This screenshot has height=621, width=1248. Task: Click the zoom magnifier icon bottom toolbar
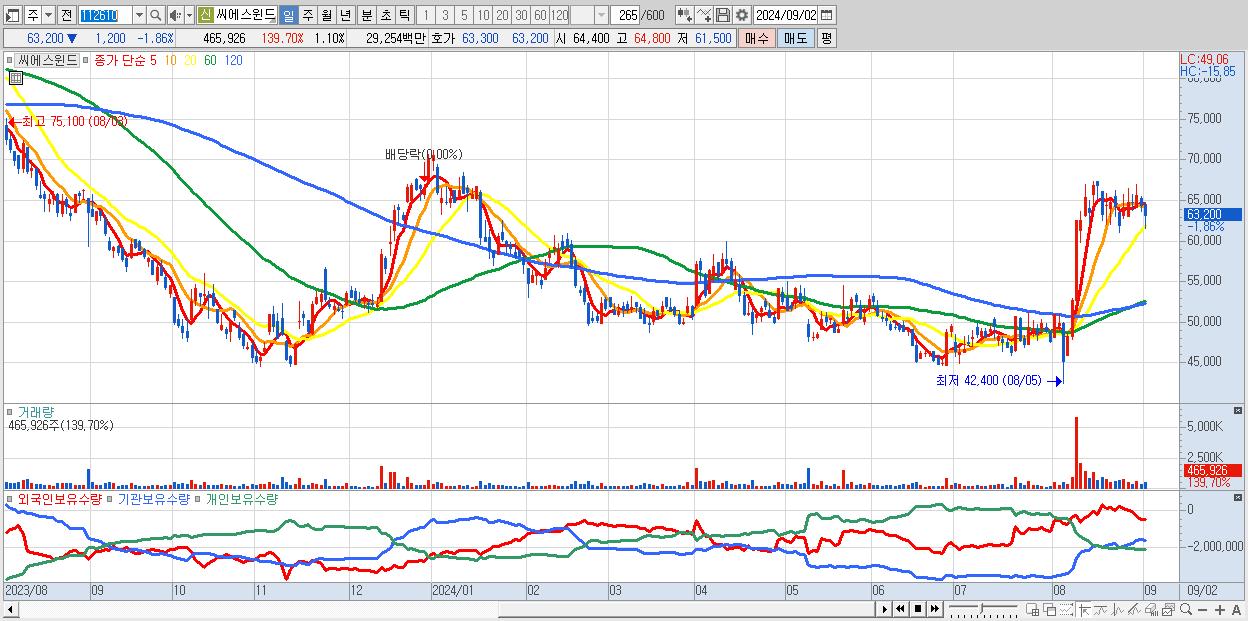(1186, 609)
